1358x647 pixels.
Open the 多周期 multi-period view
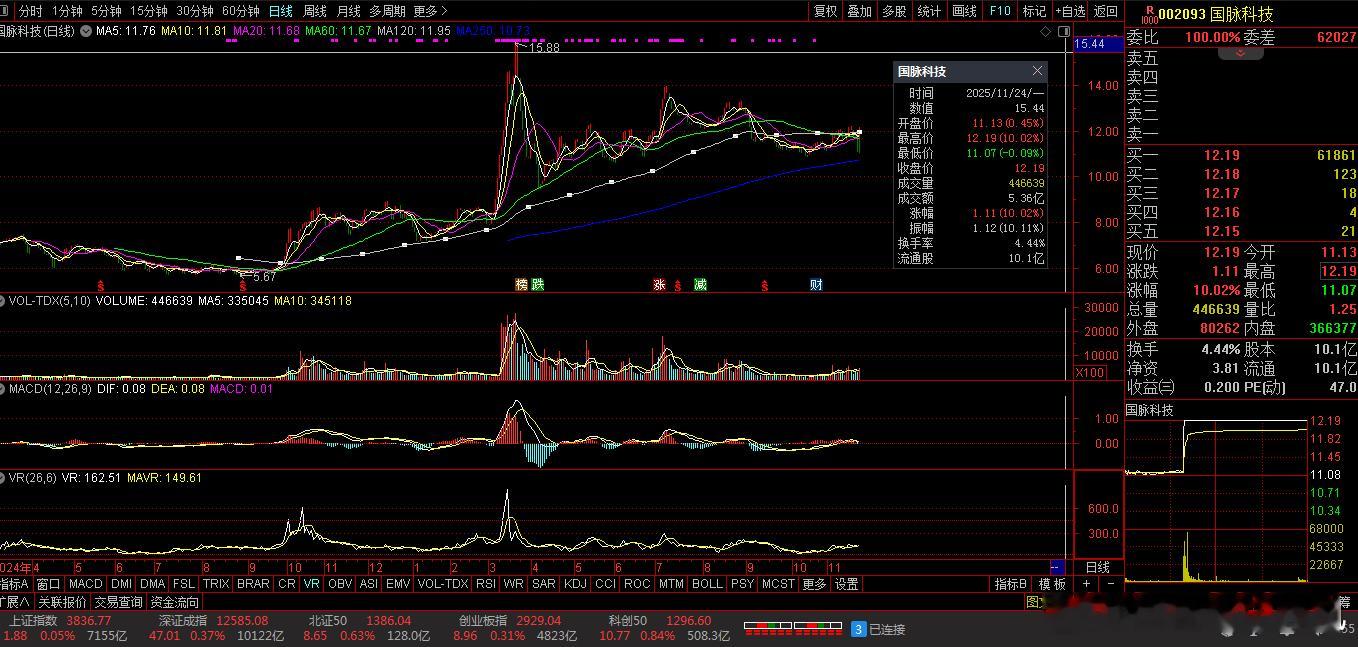tap(388, 11)
